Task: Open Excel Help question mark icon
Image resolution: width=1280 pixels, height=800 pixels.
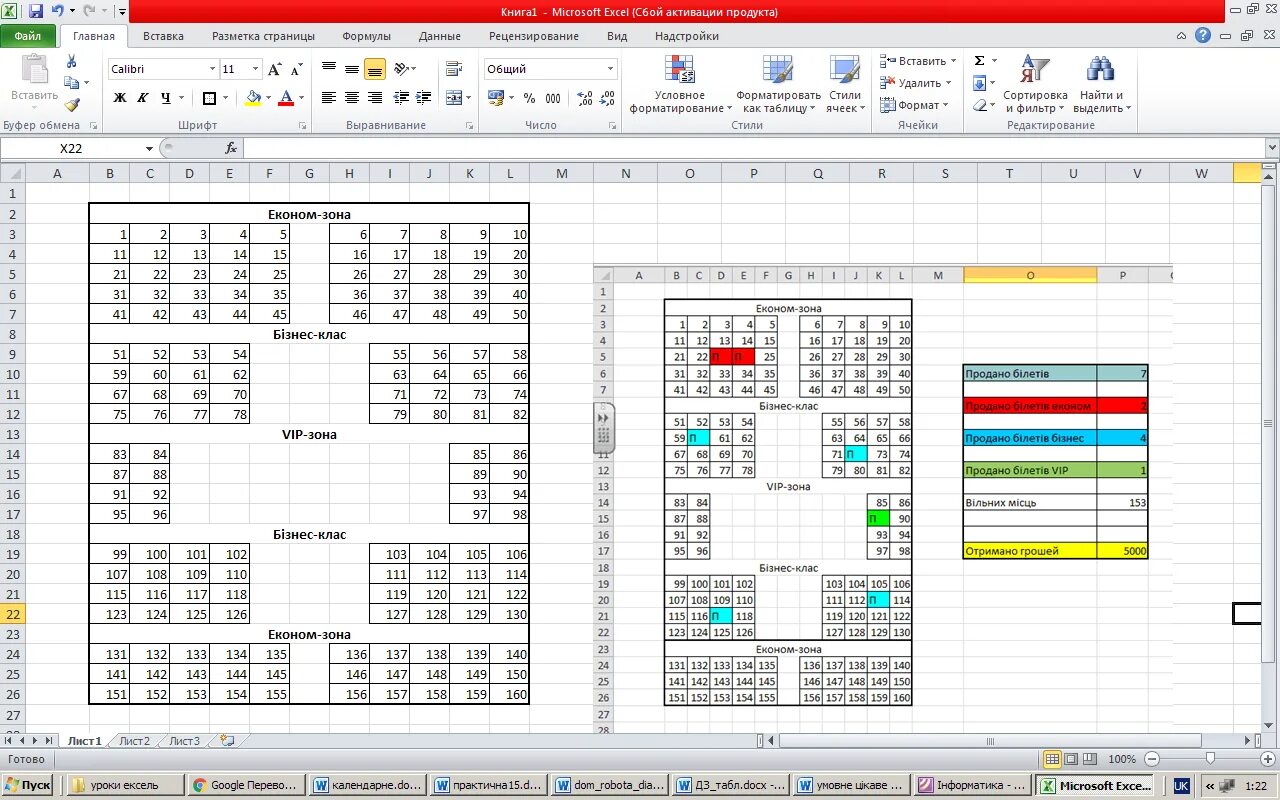Action: coord(1203,35)
